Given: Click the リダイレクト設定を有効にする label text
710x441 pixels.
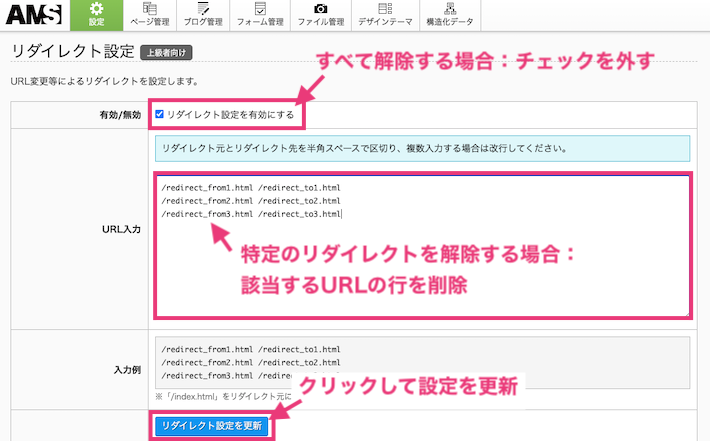Looking at the screenshot, I should click(x=230, y=115).
